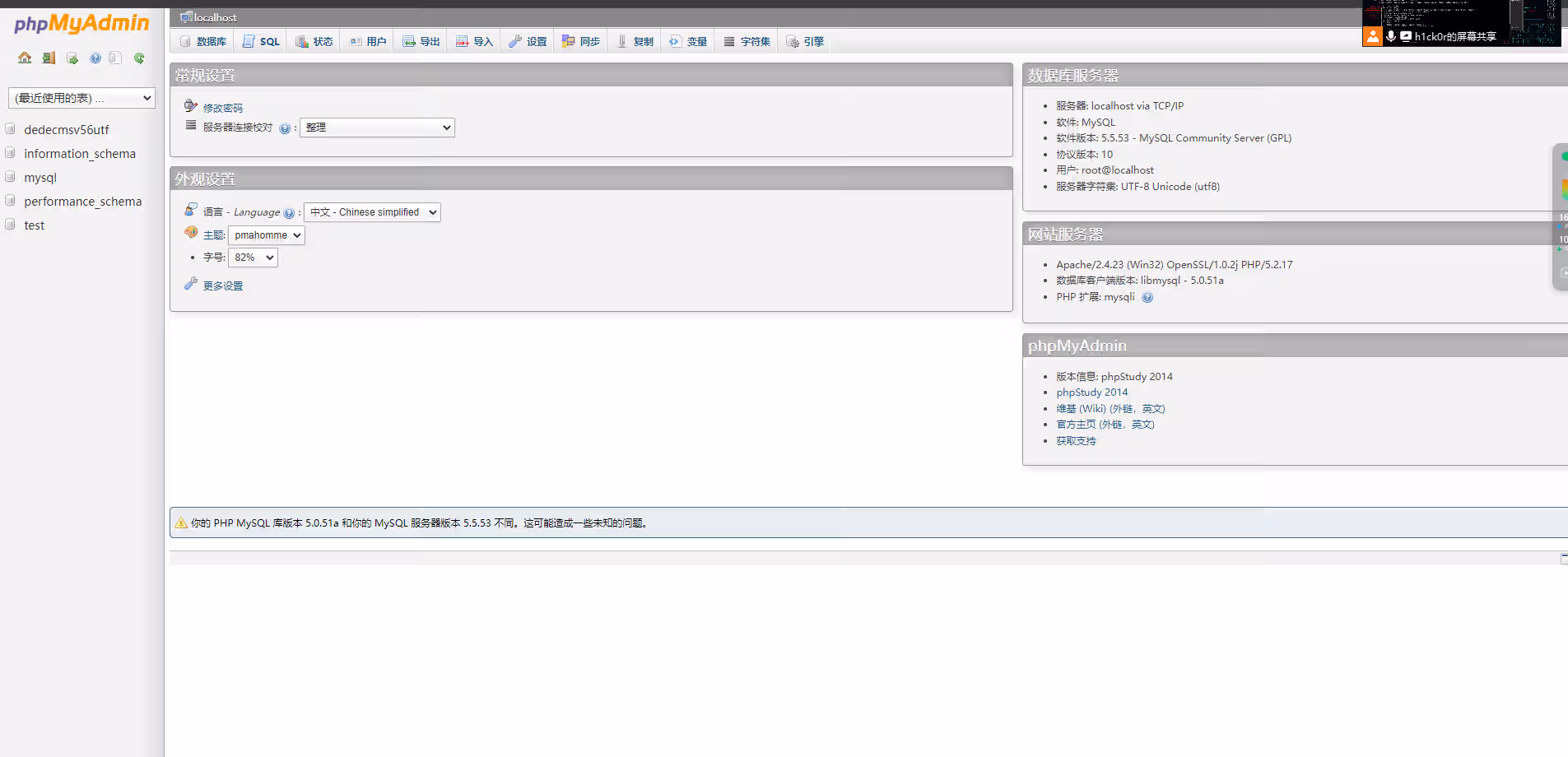Open the pmahomme theme dropdown

tap(266, 235)
